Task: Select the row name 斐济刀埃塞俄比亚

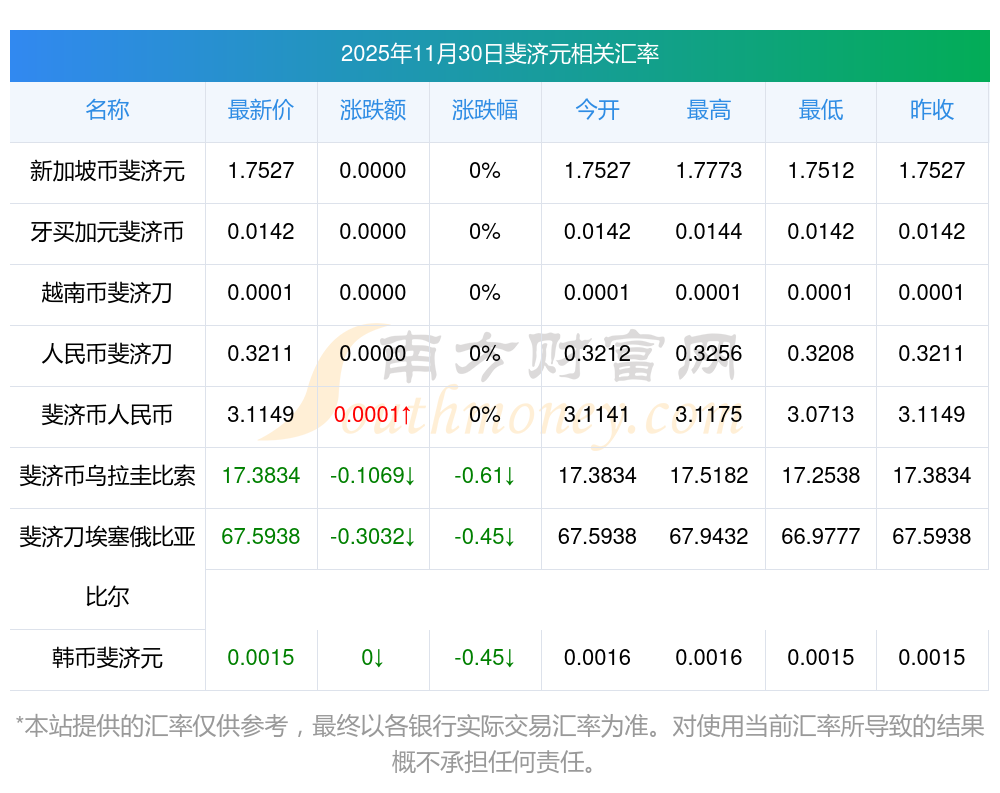Action: coord(107,537)
